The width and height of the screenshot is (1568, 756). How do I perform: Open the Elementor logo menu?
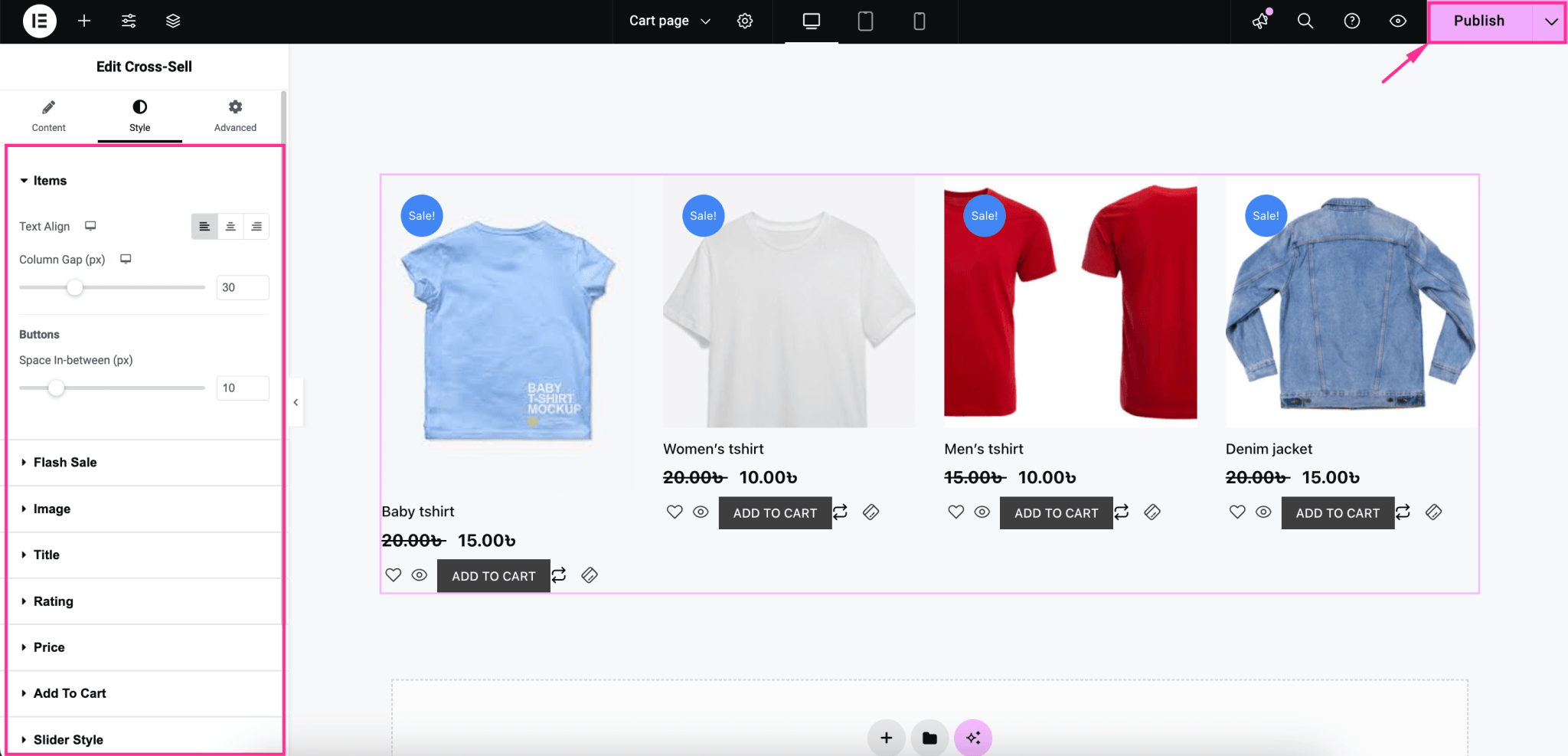38,21
